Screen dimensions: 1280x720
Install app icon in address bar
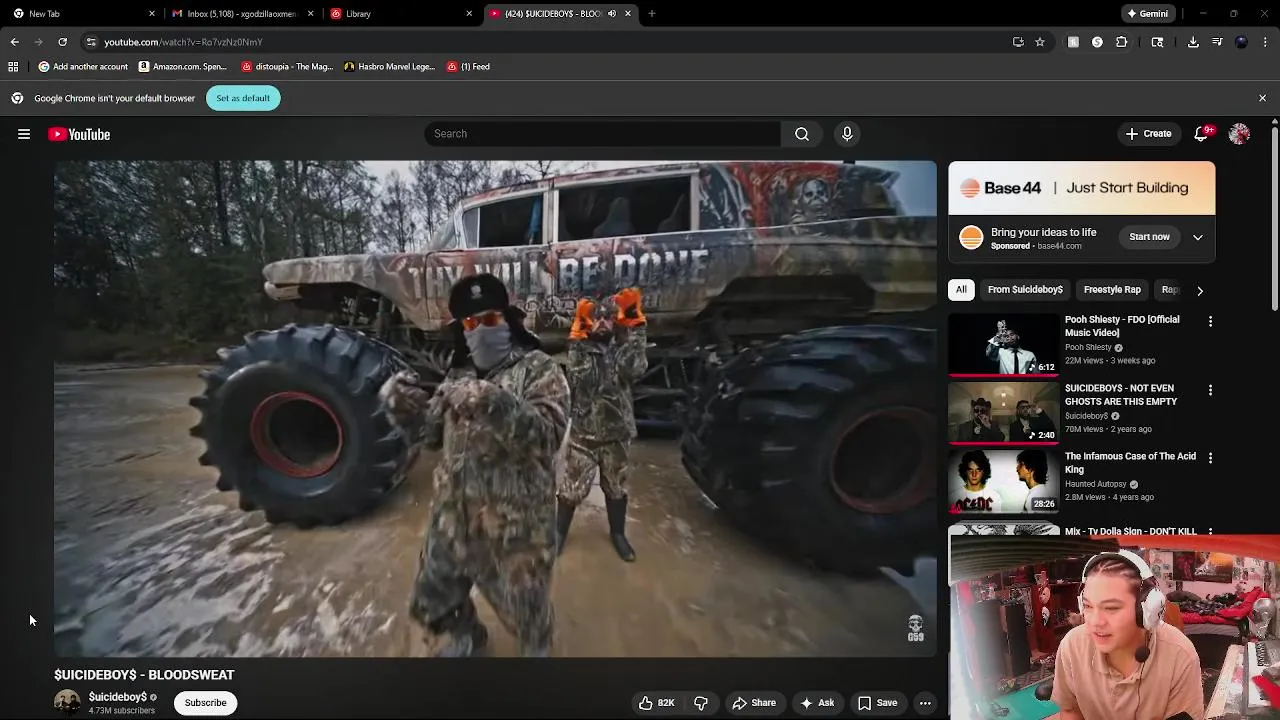(x=1018, y=42)
